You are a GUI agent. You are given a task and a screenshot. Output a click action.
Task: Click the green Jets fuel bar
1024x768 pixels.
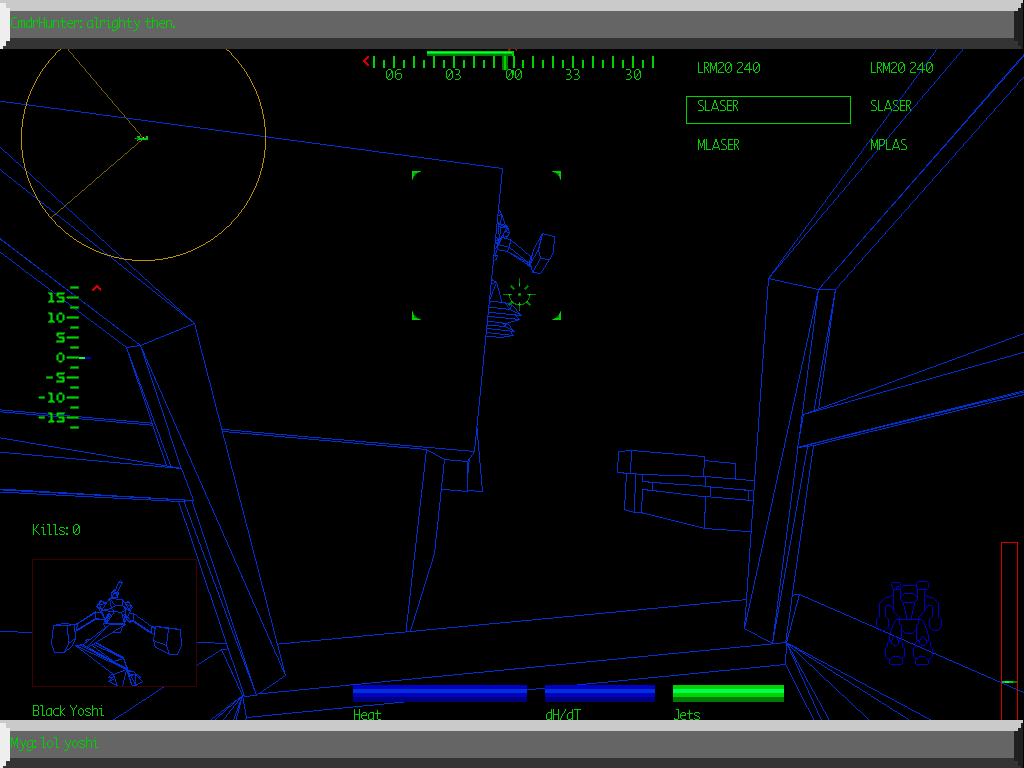728,693
